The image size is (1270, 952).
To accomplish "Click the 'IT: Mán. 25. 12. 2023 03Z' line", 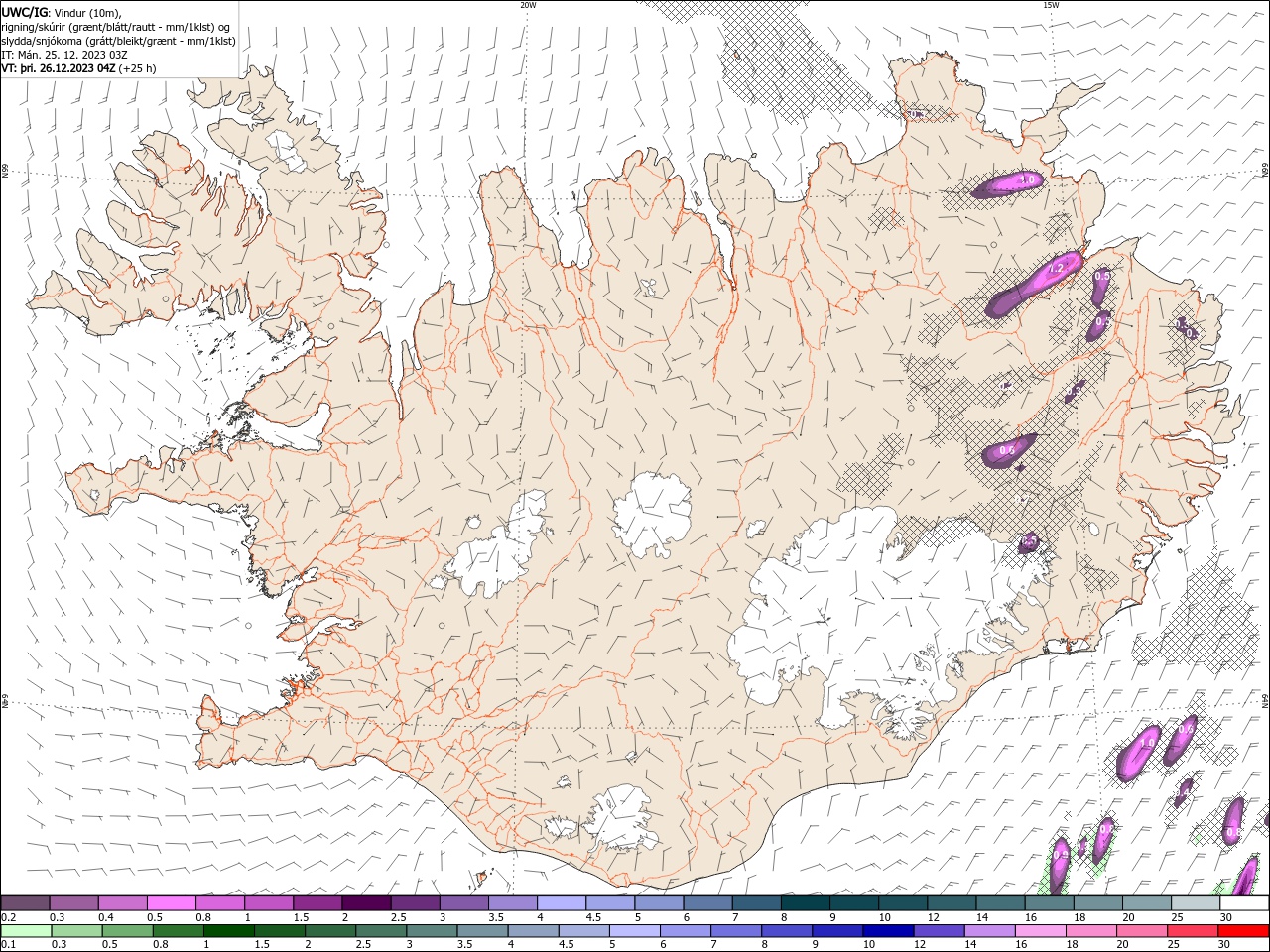I will (64, 55).
